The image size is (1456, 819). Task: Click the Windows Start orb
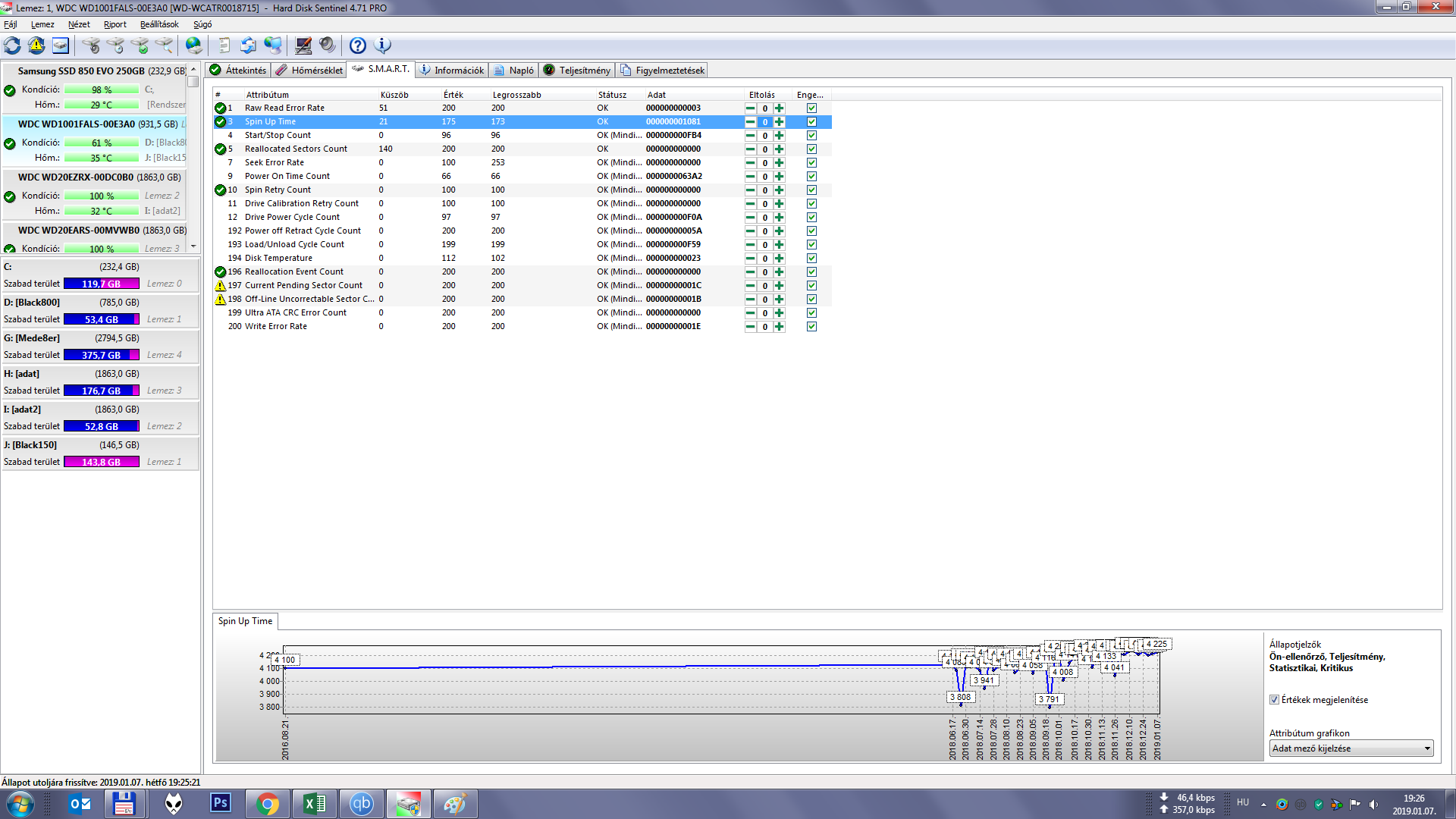coord(20,804)
